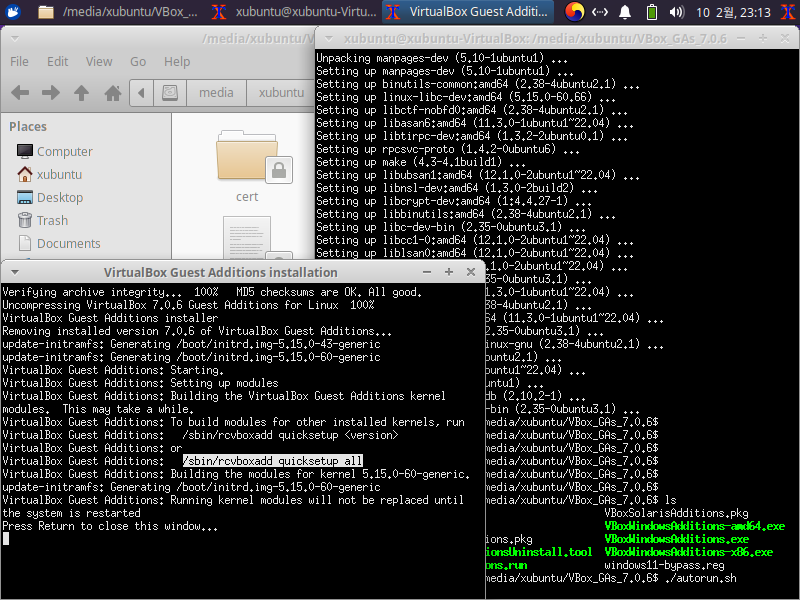The height and width of the screenshot is (600, 800).
Task: Select the xubuntu path button
Action: pyautogui.click(x=281, y=93)
